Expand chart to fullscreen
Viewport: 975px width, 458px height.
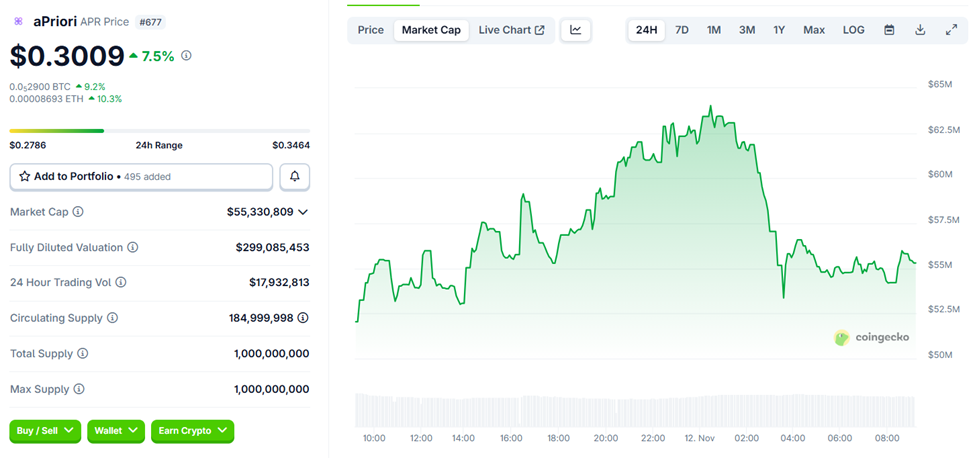951,30
